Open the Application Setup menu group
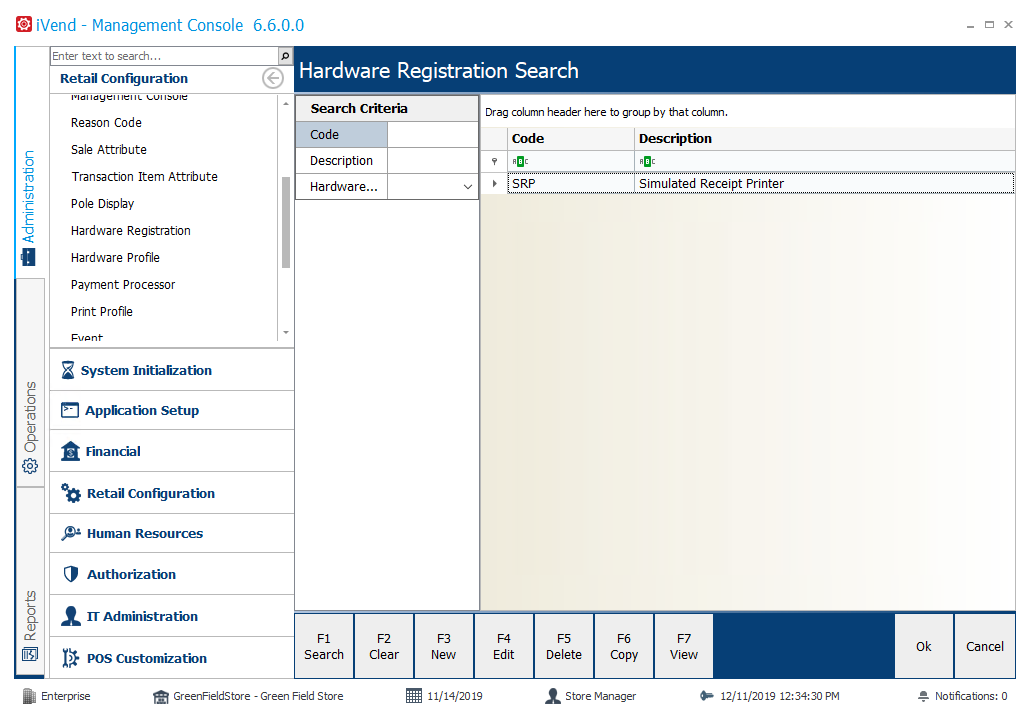 pyautogui.click(x=172, y=410)
